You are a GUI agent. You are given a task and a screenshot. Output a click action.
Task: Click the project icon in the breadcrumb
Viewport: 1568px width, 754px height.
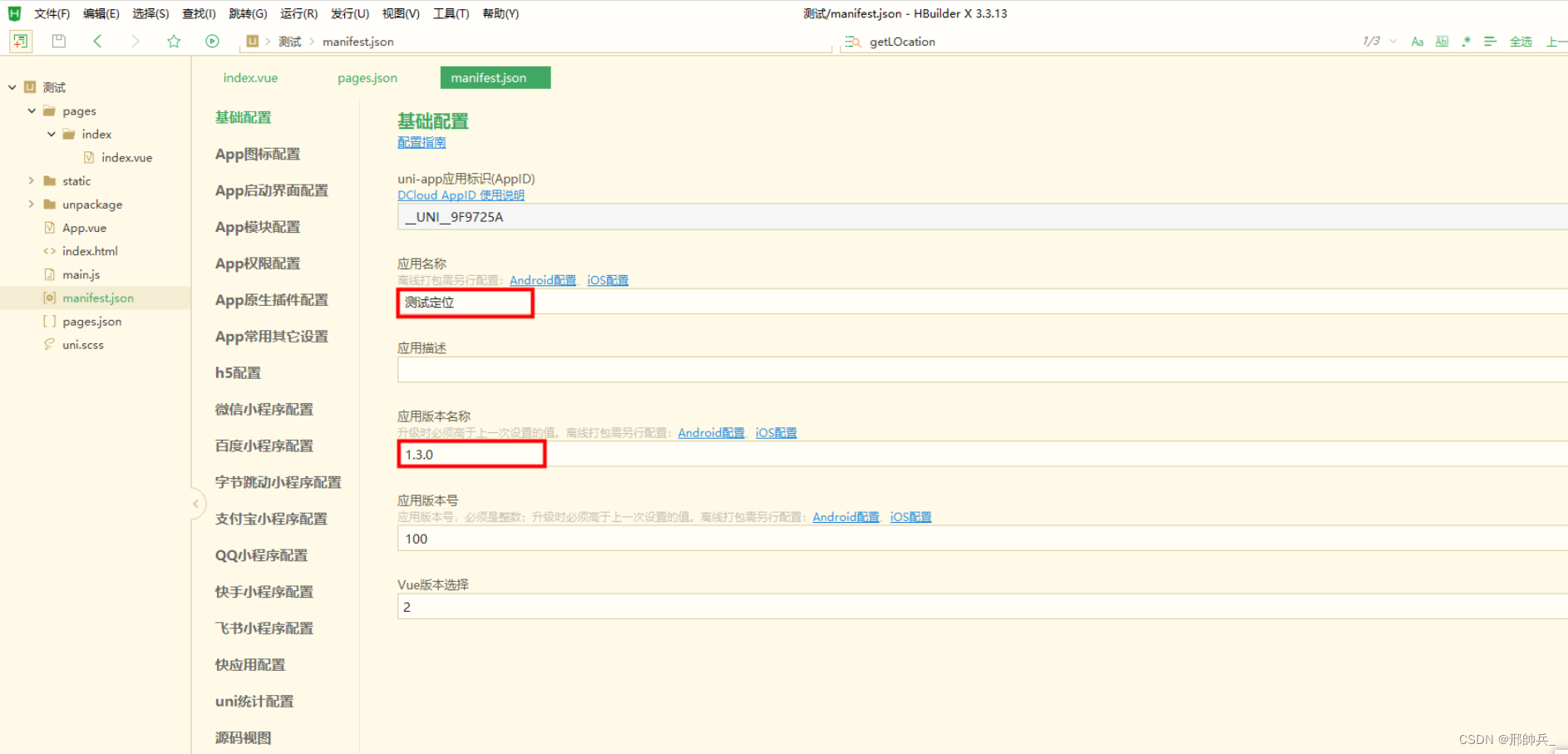(253, 41)
